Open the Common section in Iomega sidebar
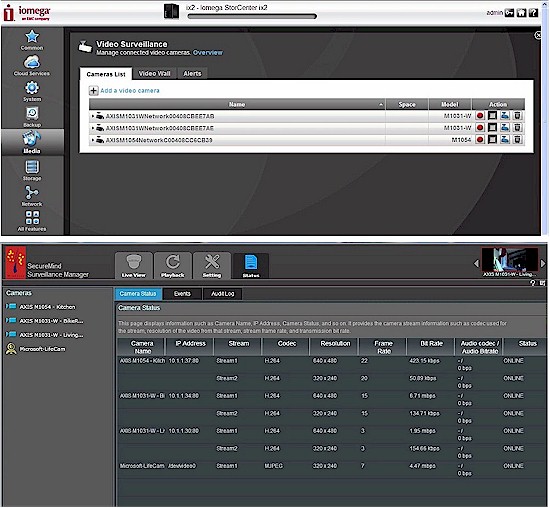This screenshot has width=550, height=508. point(32,40)
